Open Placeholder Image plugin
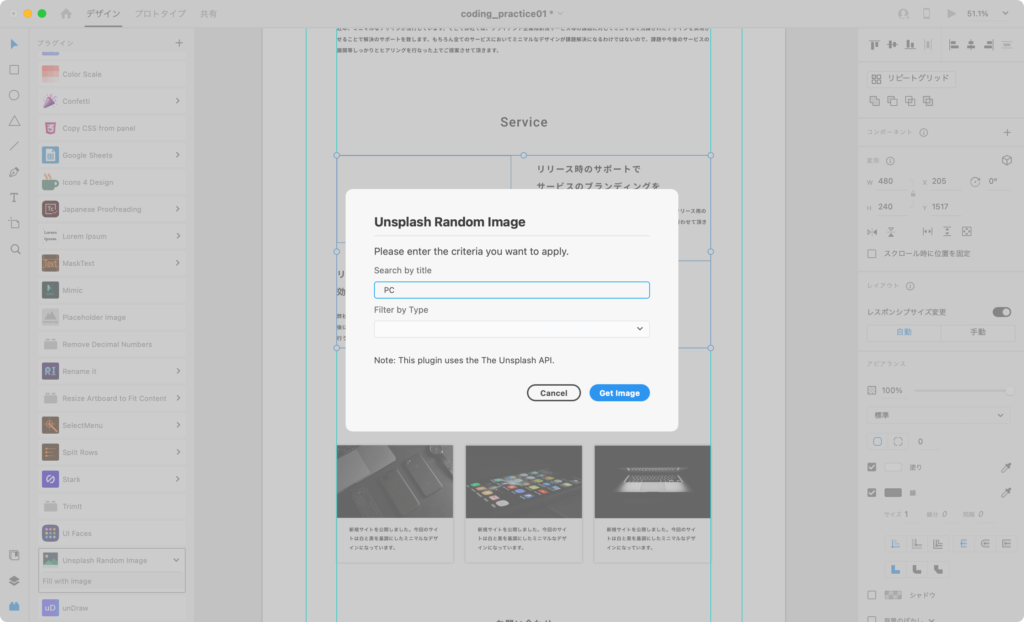This screenshot has height=622, width=1024. [112, 317]
